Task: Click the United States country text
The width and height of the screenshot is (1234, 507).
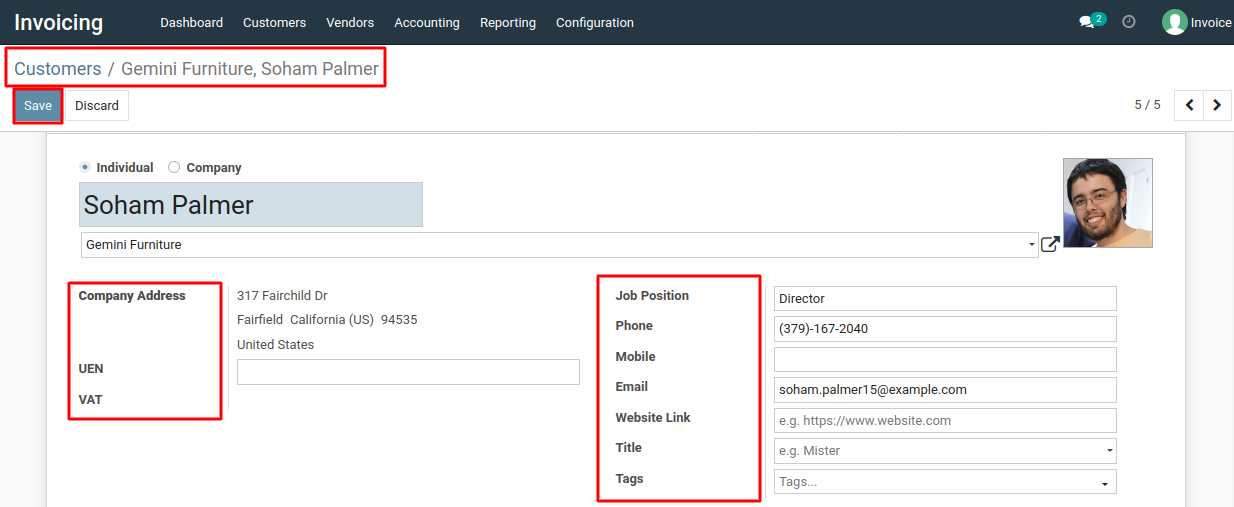Action: [x=275, y=345]
